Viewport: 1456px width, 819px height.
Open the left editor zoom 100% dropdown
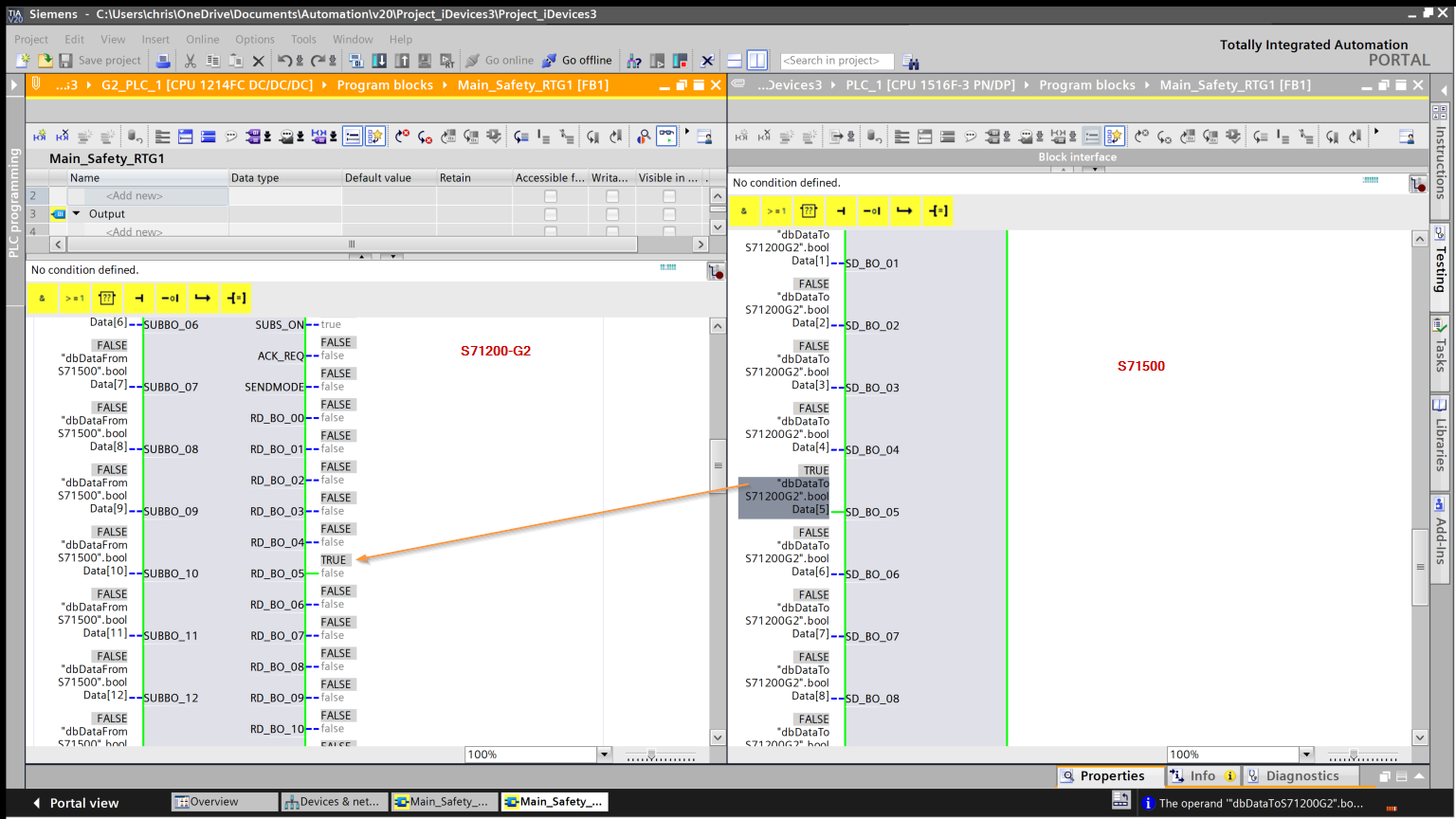[604, 755]
